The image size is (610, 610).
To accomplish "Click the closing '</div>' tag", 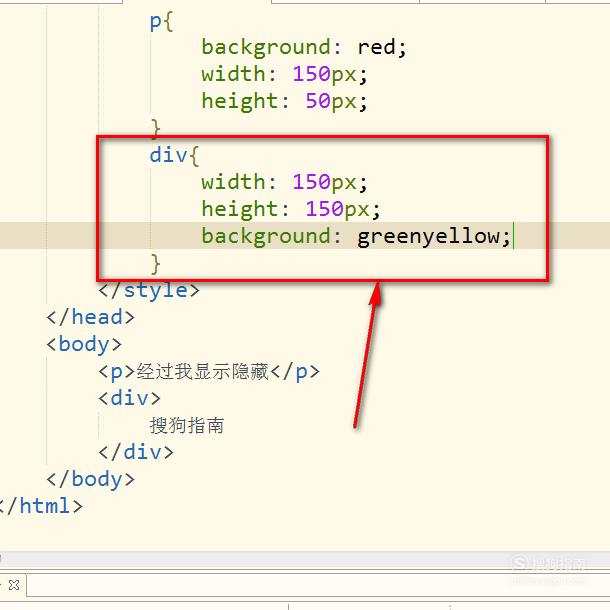I will pos(136,452).
